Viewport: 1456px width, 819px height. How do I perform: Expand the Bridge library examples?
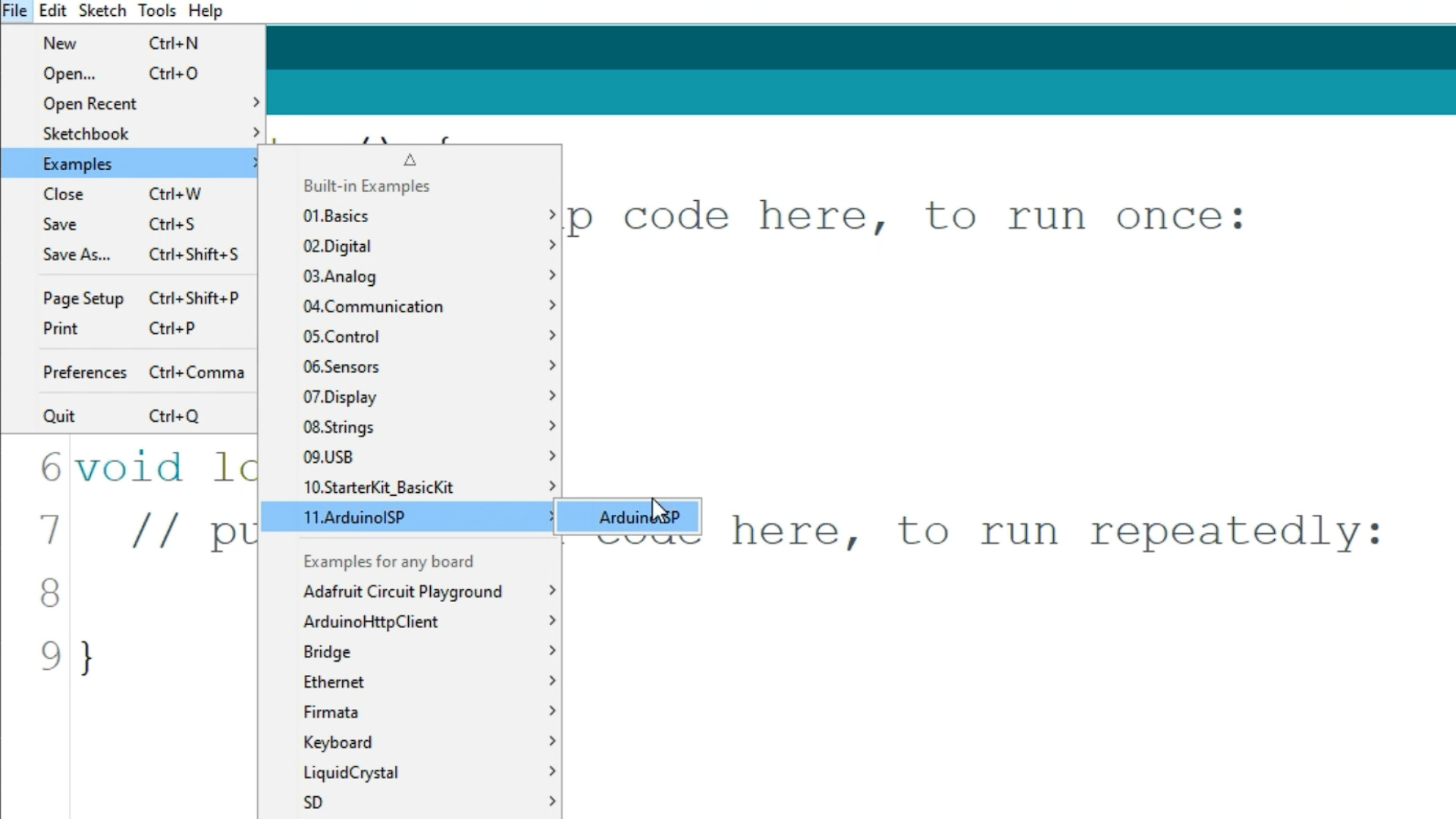[410, 652]
